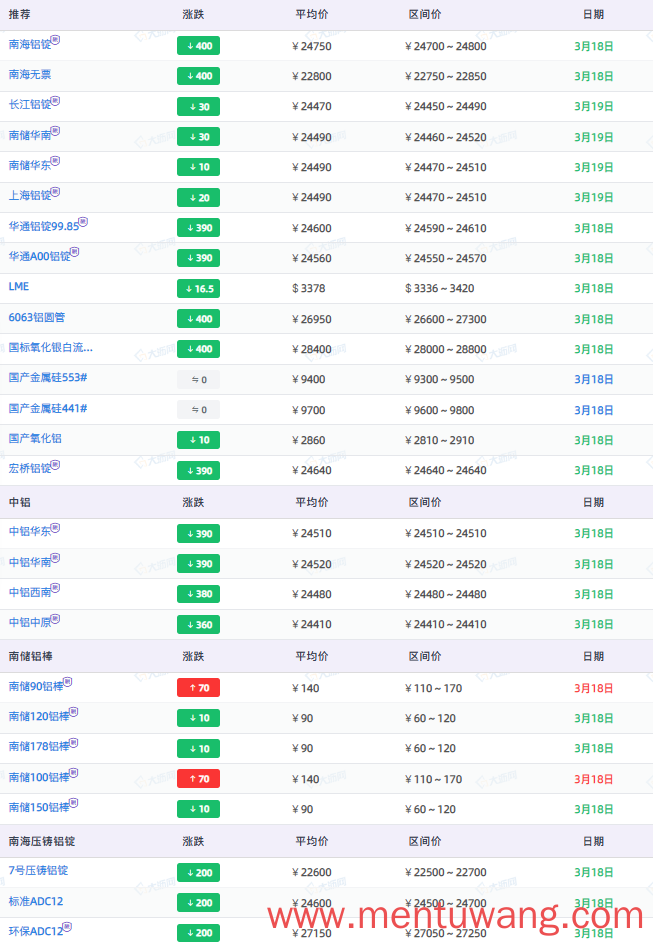Select the 南储铝棒 section header

tap(30, 656)
